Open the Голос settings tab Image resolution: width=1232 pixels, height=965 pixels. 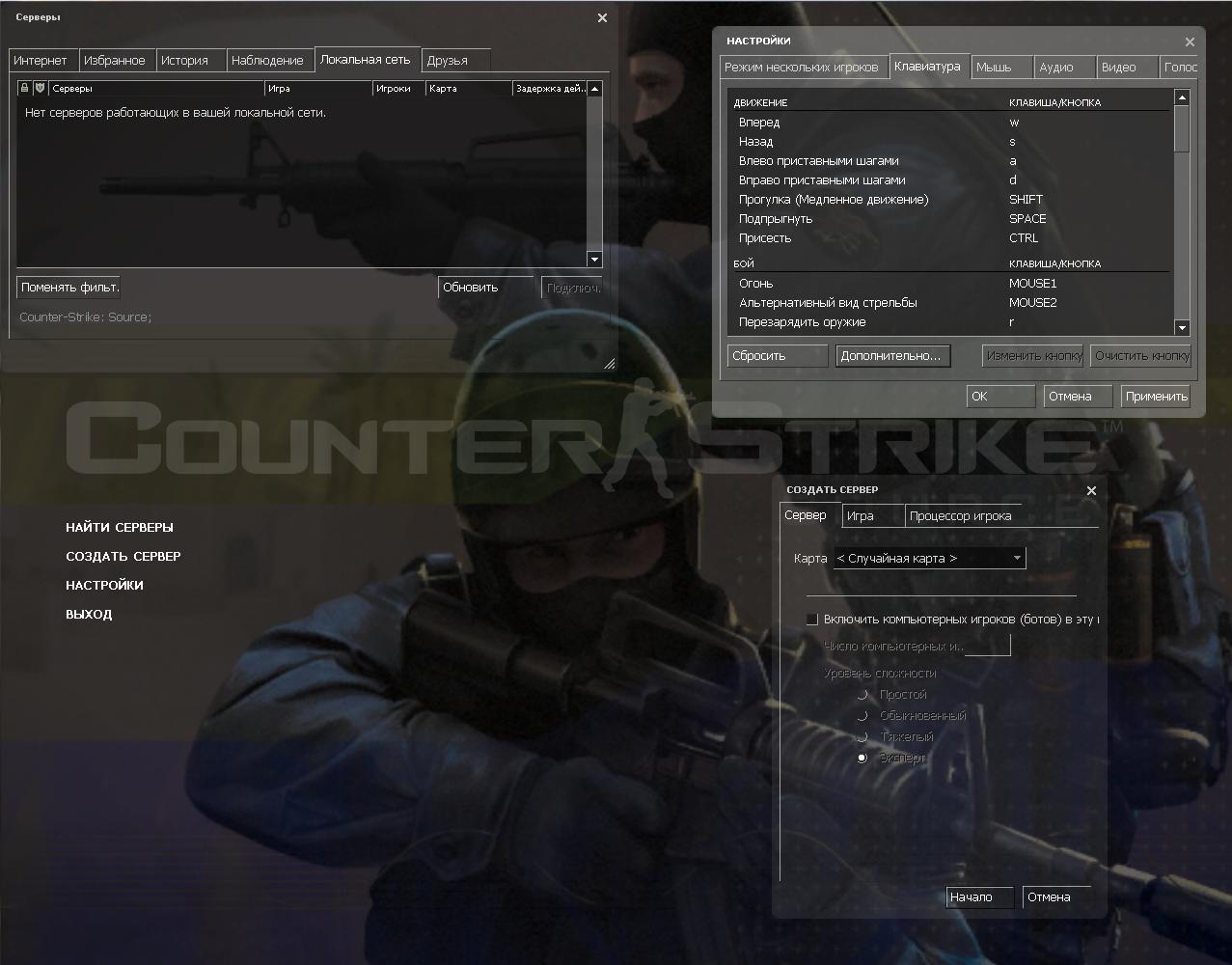[x=1180, y=67]
